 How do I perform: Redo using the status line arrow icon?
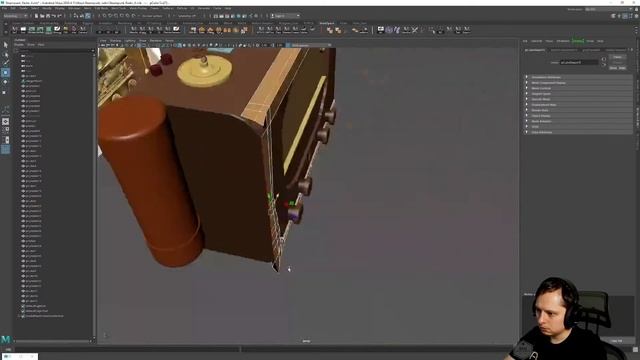[59, 16]
